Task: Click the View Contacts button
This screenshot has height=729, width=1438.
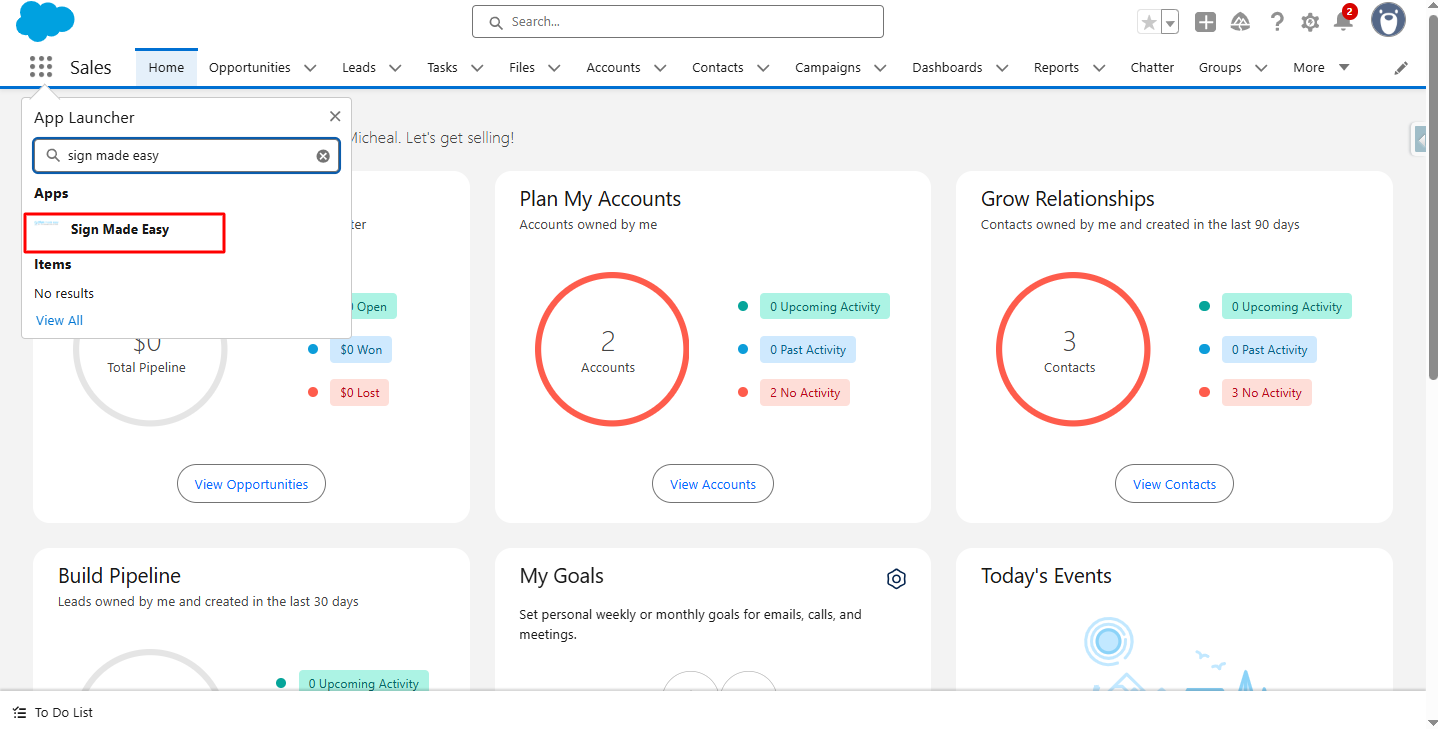Action: tap(1174, 484)
